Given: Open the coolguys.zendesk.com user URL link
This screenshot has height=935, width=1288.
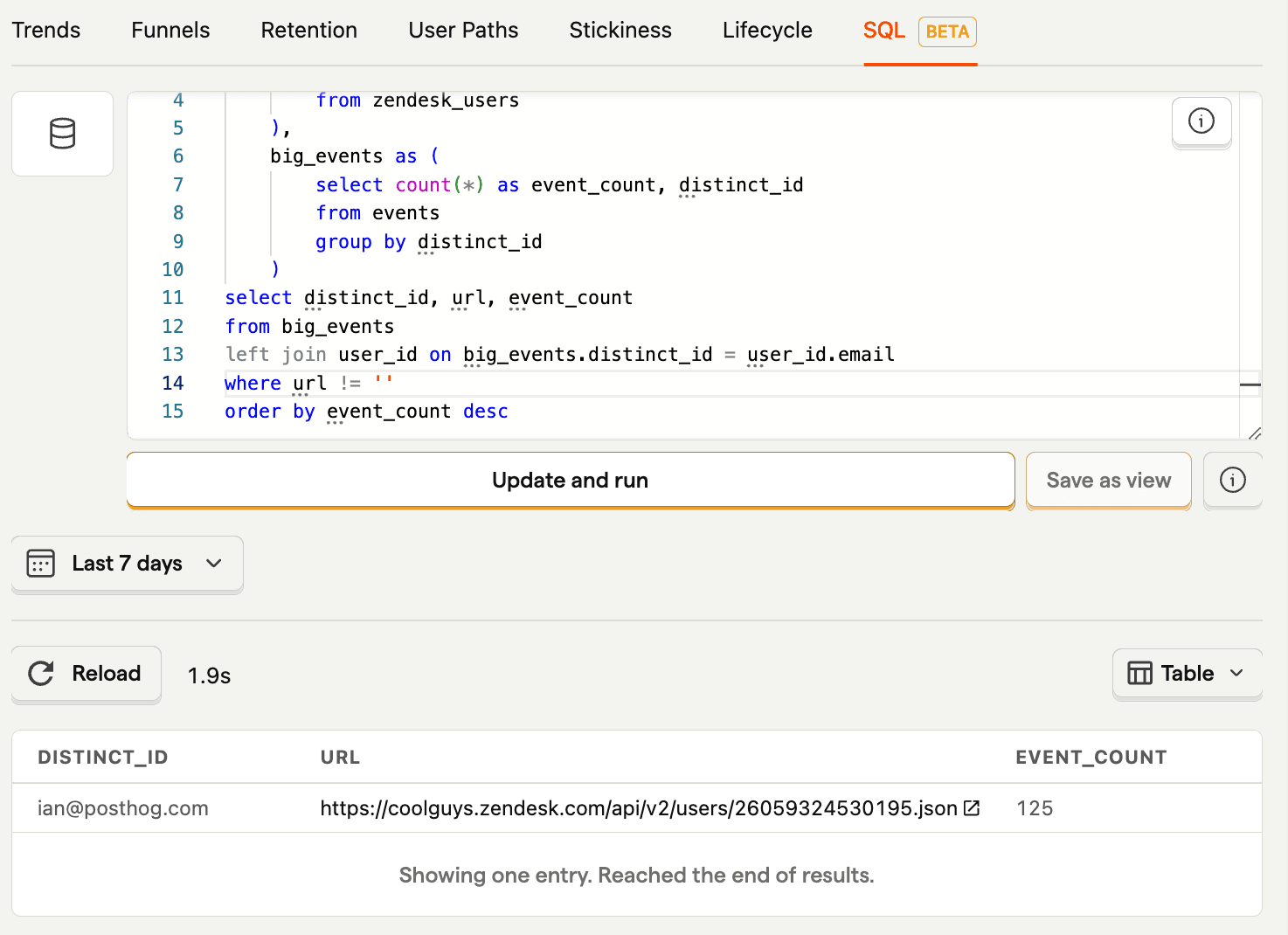Looking at the screenshot, I should click(639, 808).
